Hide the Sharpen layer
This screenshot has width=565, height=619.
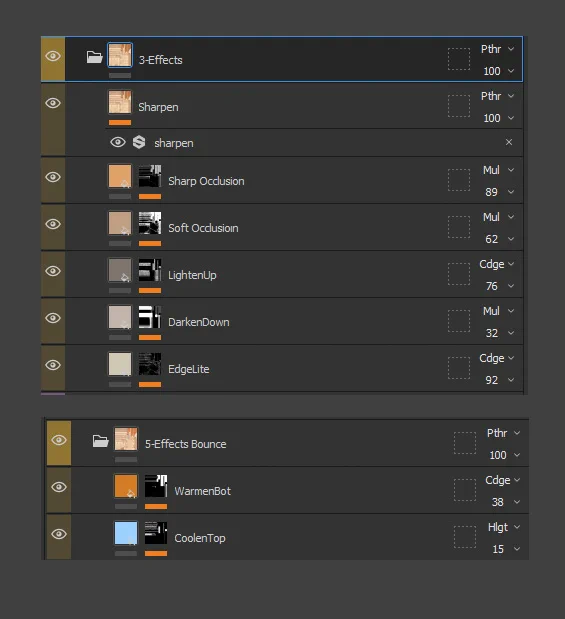[x=53, y=103]
